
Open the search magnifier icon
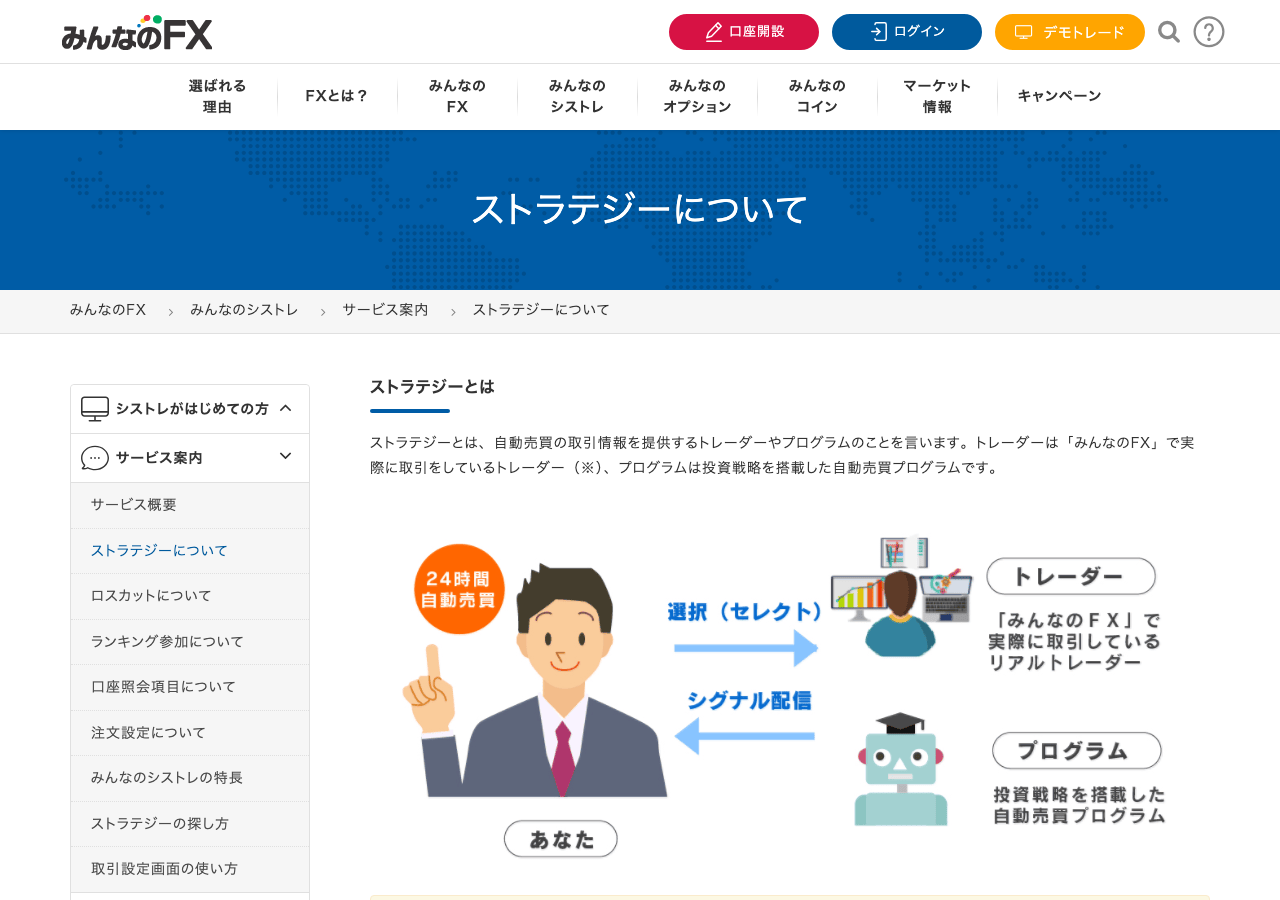(1169, 32)
